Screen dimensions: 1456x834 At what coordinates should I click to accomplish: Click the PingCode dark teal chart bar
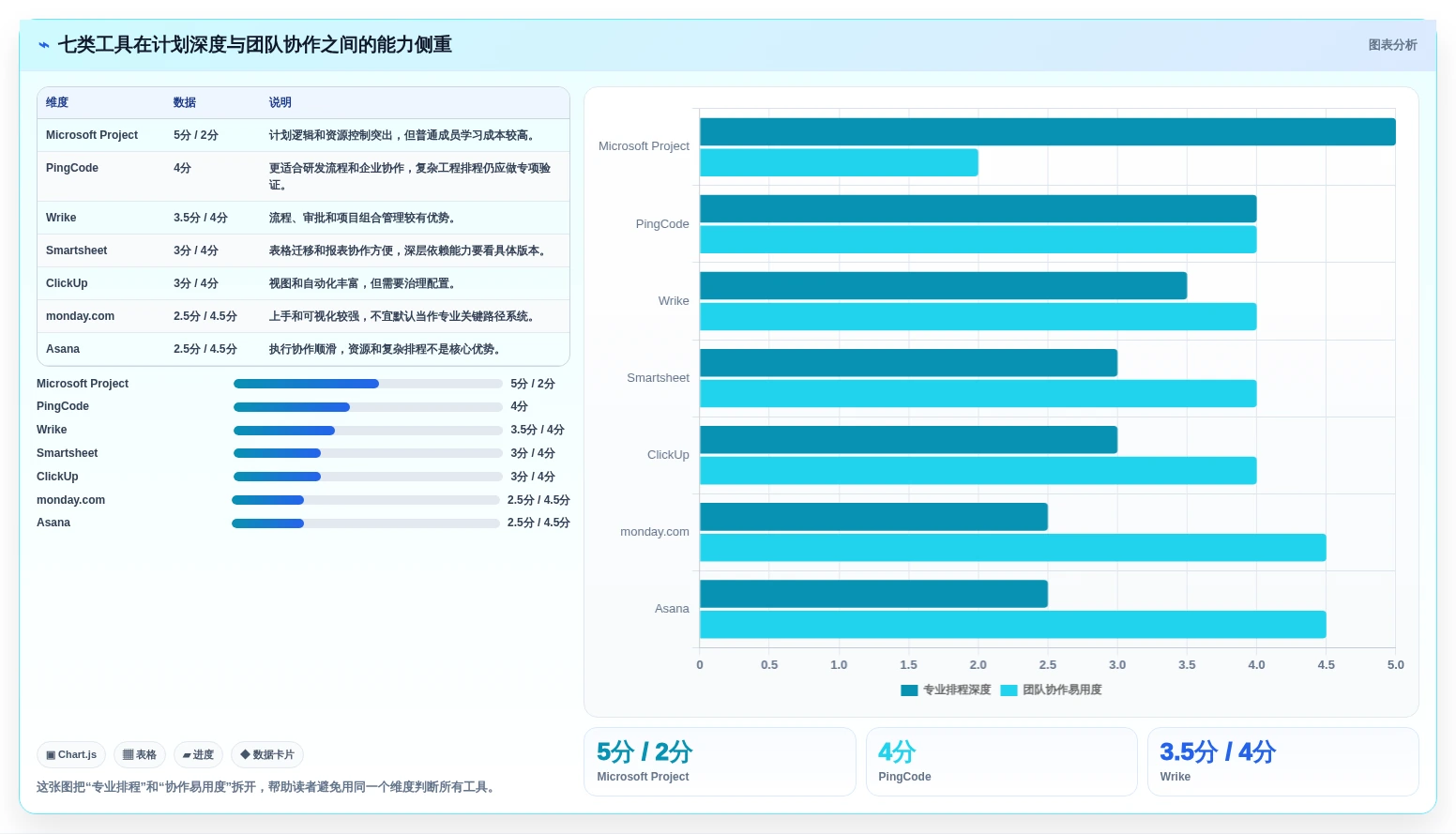click(x=978, y=209)
